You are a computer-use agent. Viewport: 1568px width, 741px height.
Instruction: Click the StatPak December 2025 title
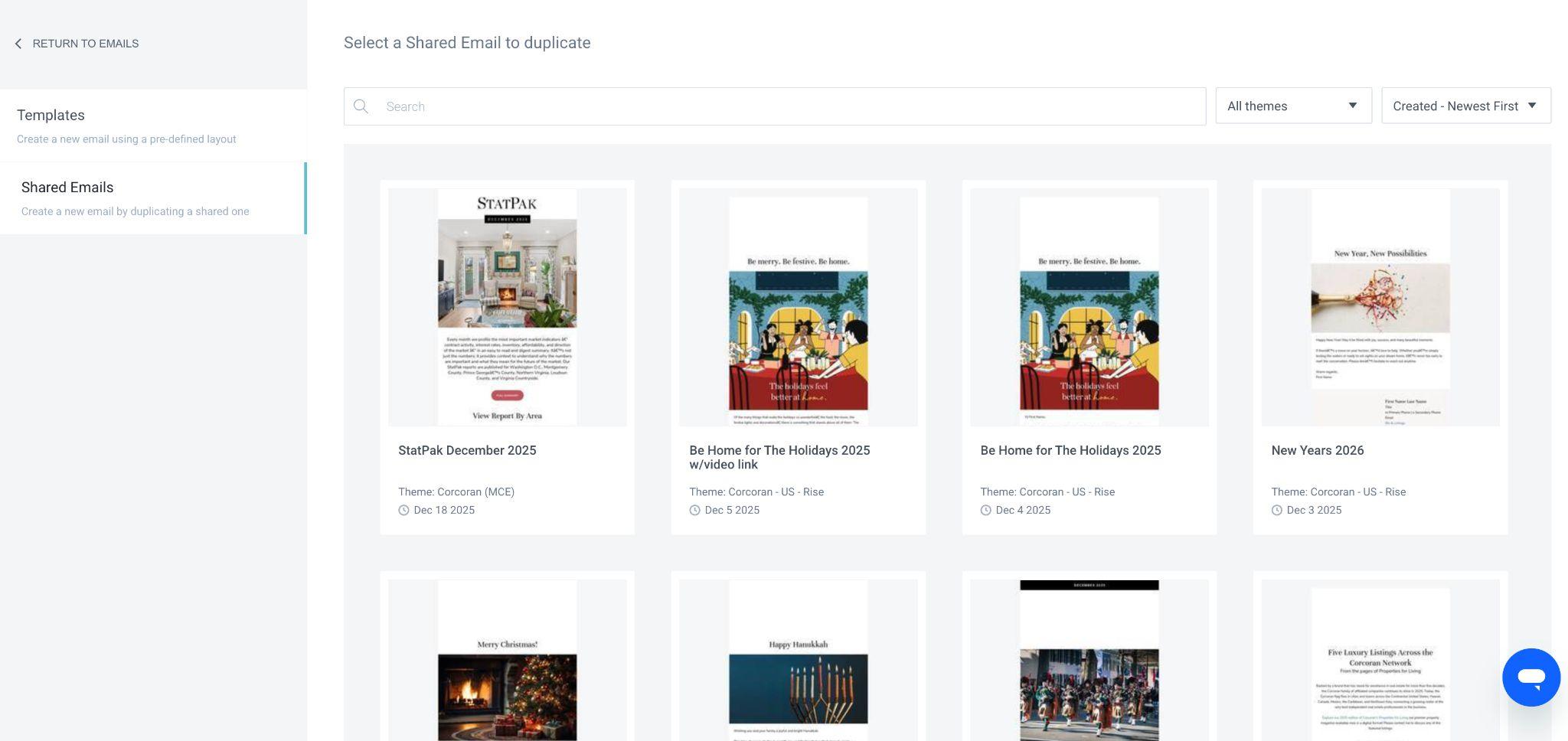pyautogui.click(x=467, y=450)
